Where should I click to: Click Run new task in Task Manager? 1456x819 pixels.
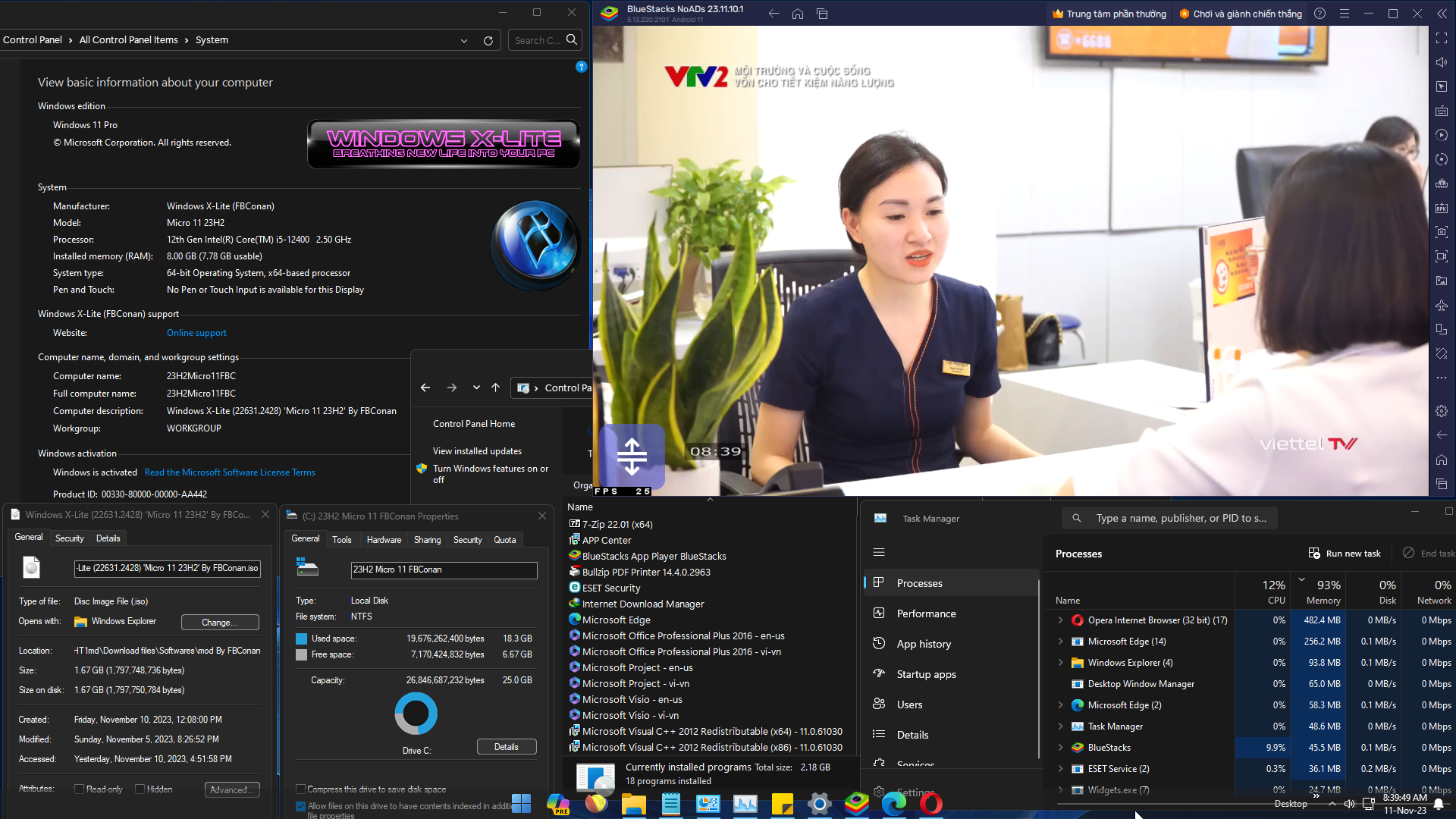point(1345,554)
